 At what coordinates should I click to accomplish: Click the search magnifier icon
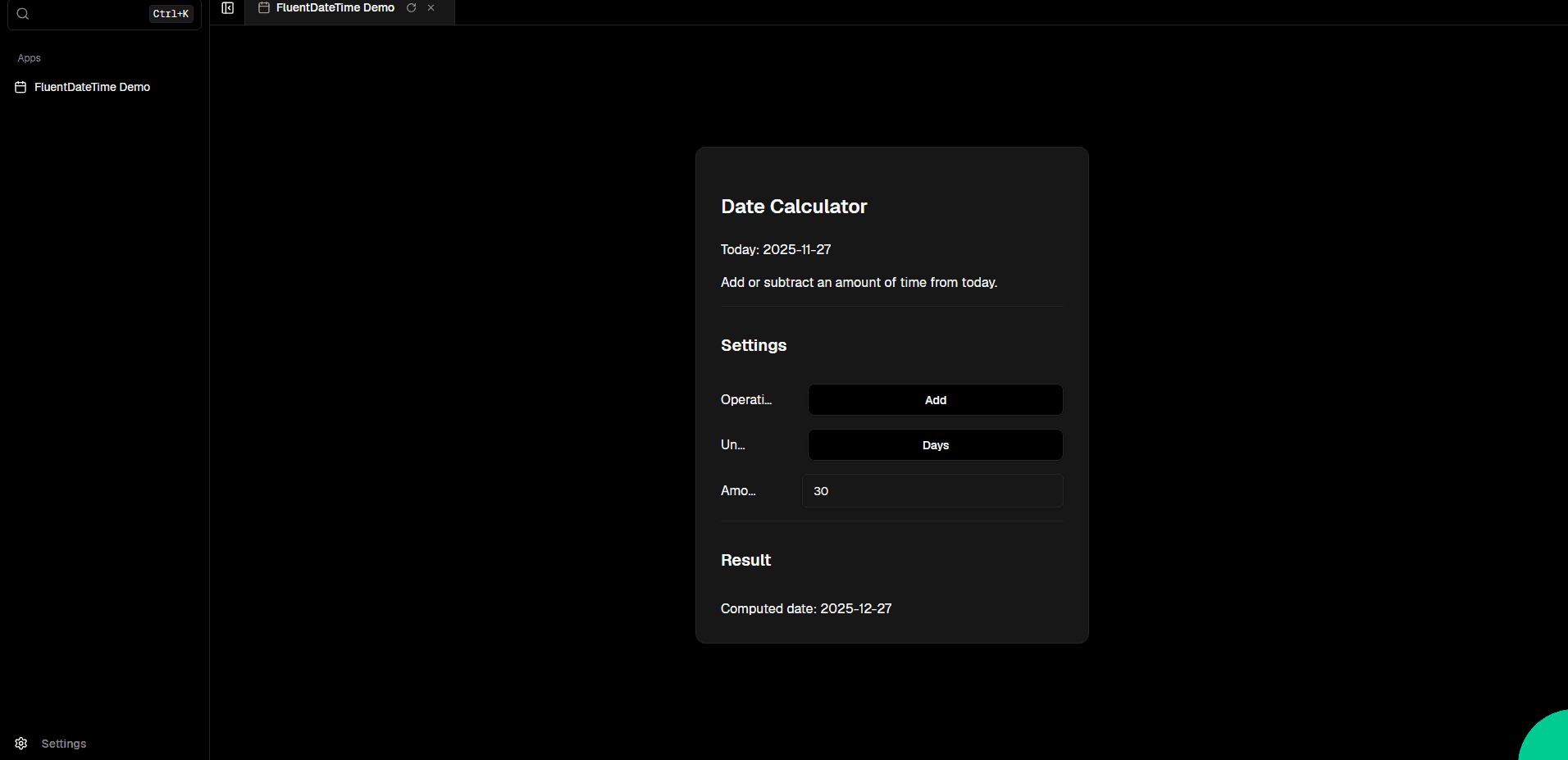click(x=23, y=14)
